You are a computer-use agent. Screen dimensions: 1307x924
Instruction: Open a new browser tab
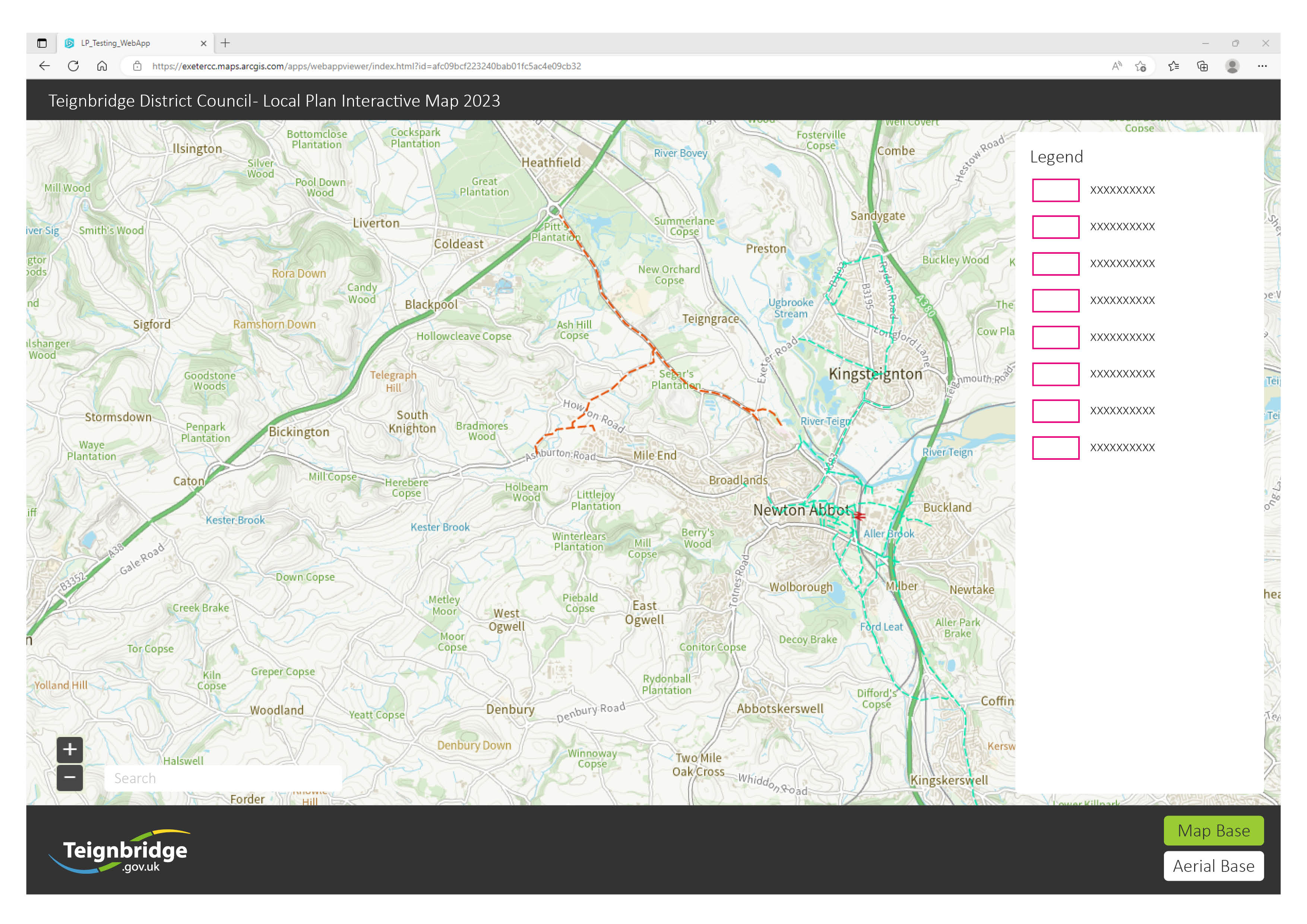pyautogui.click(x=225, y=43)
